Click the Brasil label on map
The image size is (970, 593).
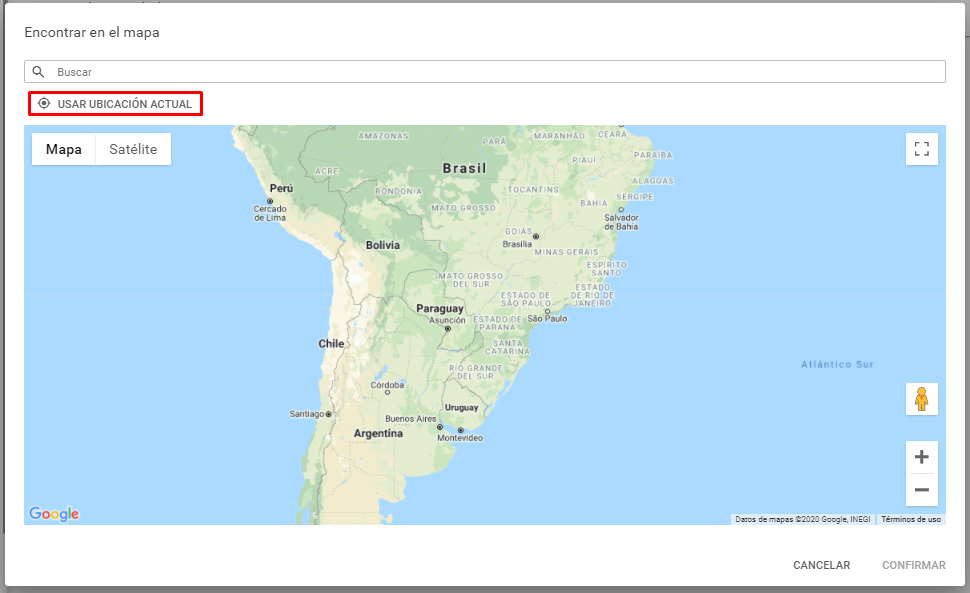tap(465, 168)
